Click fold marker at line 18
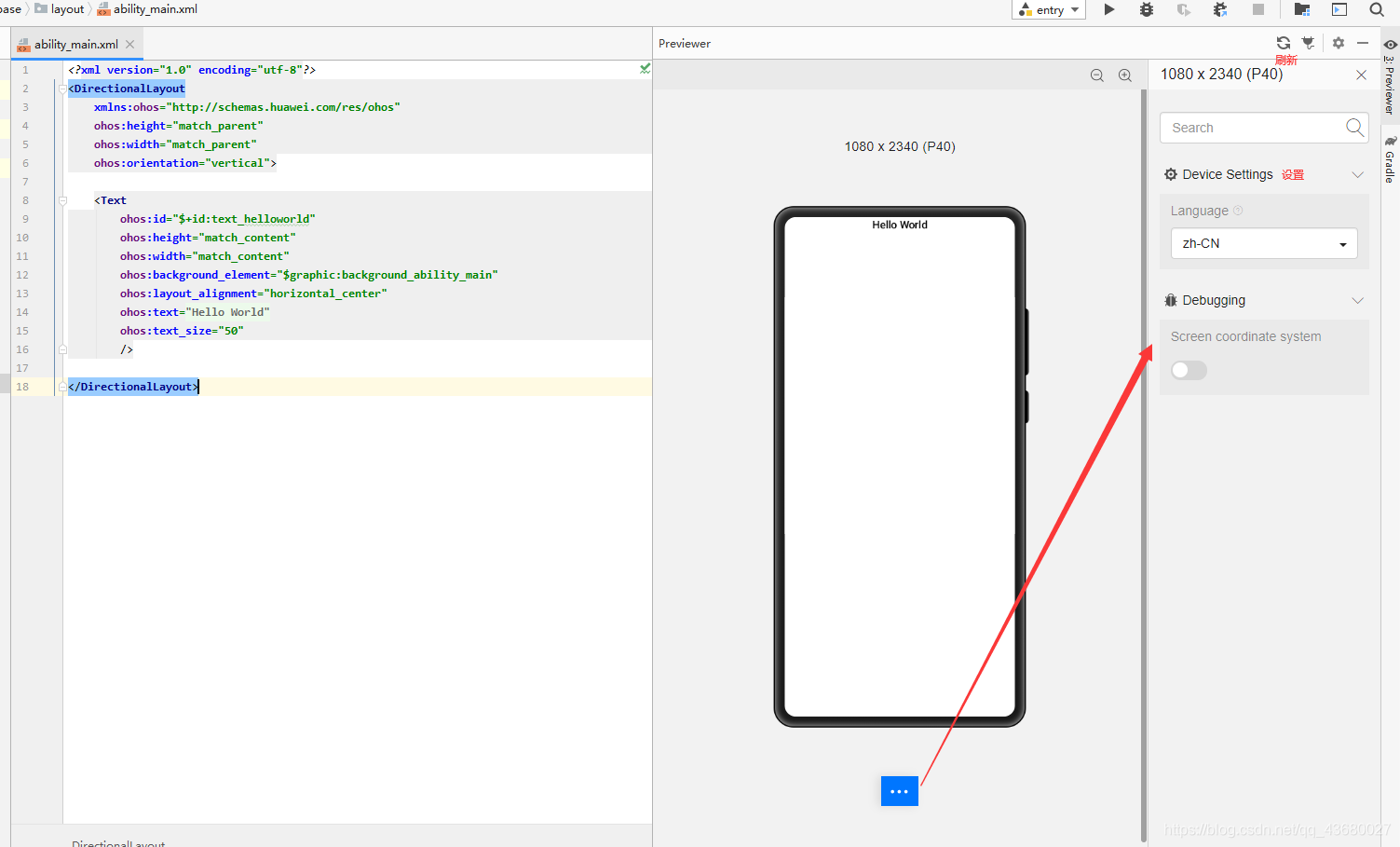 (x=62, y=387)
